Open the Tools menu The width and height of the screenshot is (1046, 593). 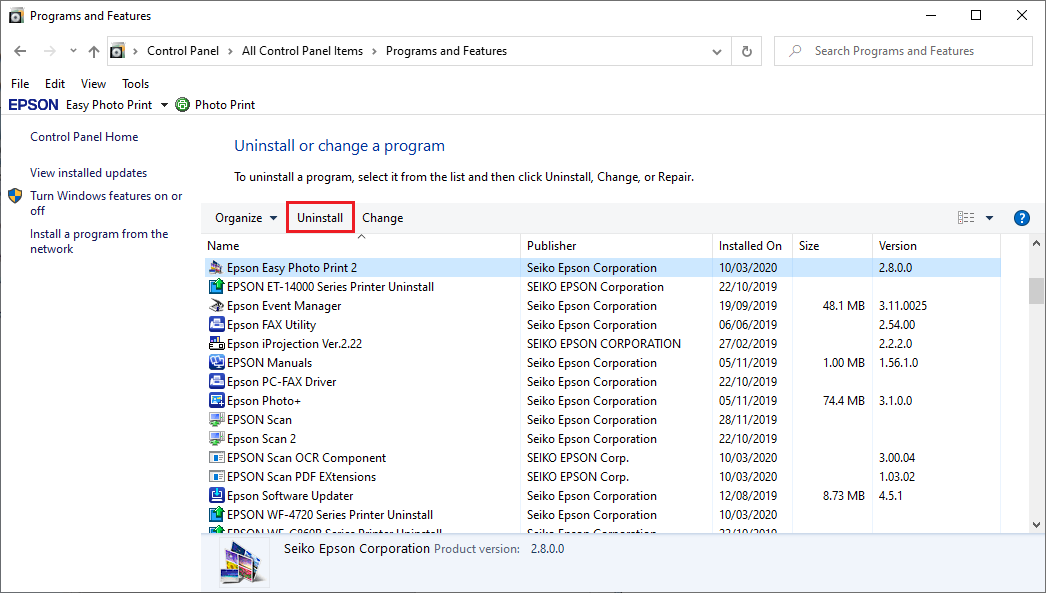[135, 83]
